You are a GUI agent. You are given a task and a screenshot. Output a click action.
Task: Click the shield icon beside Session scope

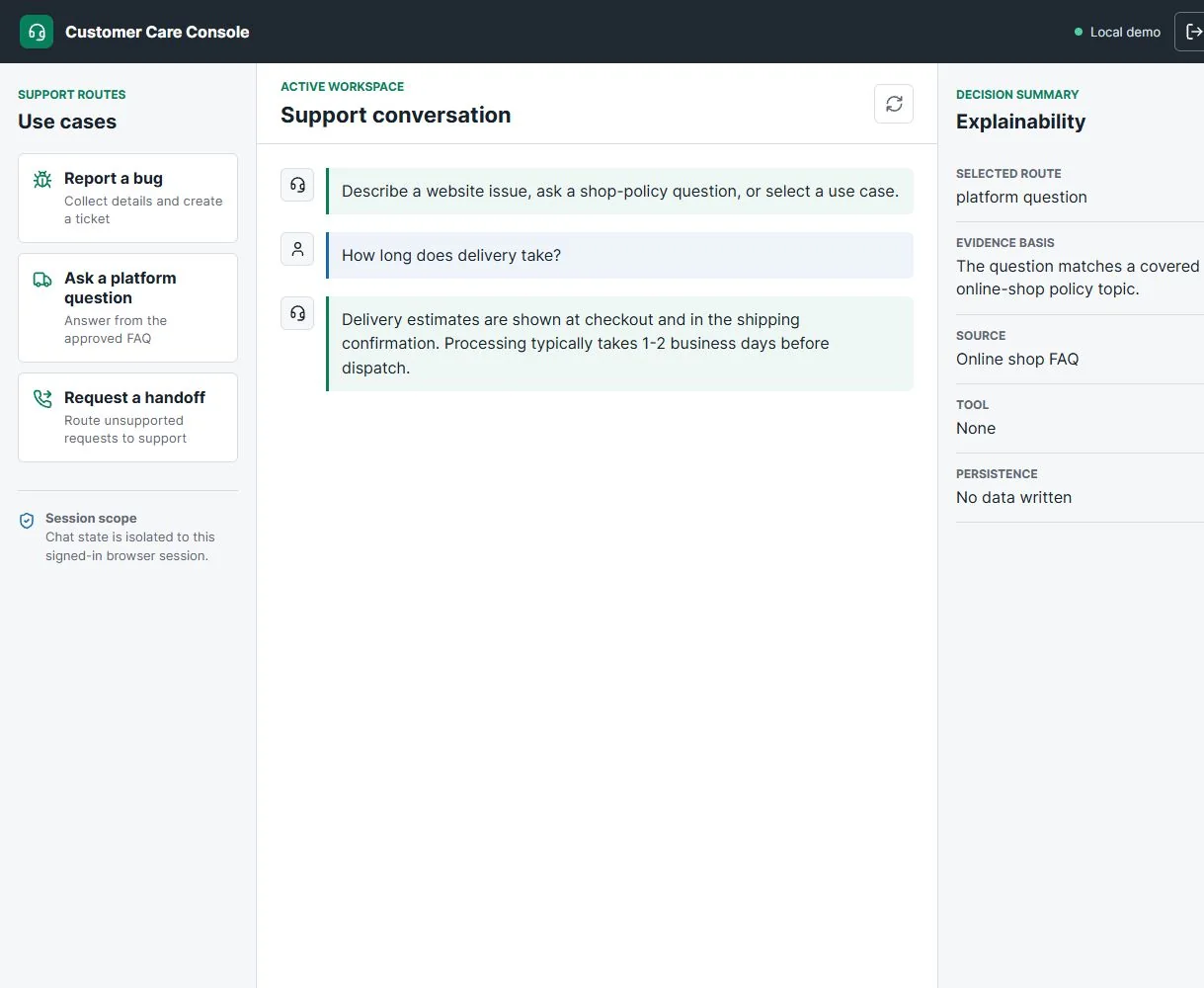pyautogui.click(x=28, y=521)
